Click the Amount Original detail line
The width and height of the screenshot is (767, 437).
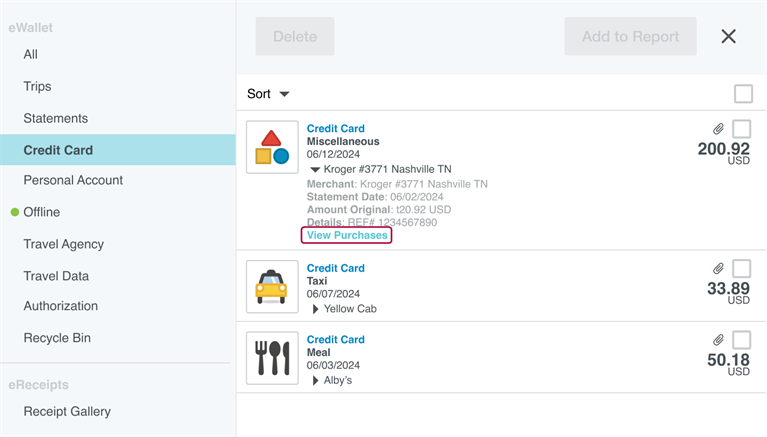coord(379,209)
